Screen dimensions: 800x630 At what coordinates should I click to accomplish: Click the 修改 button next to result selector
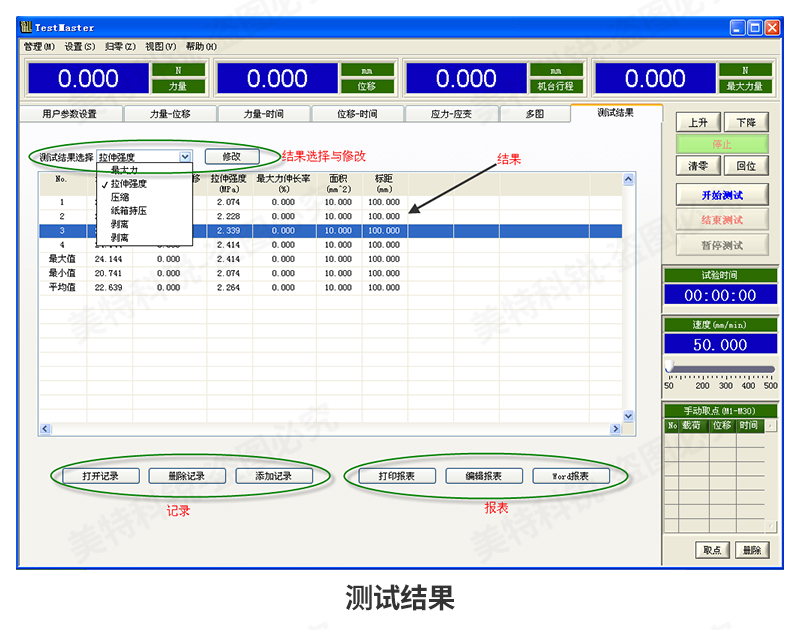[234, 156]
